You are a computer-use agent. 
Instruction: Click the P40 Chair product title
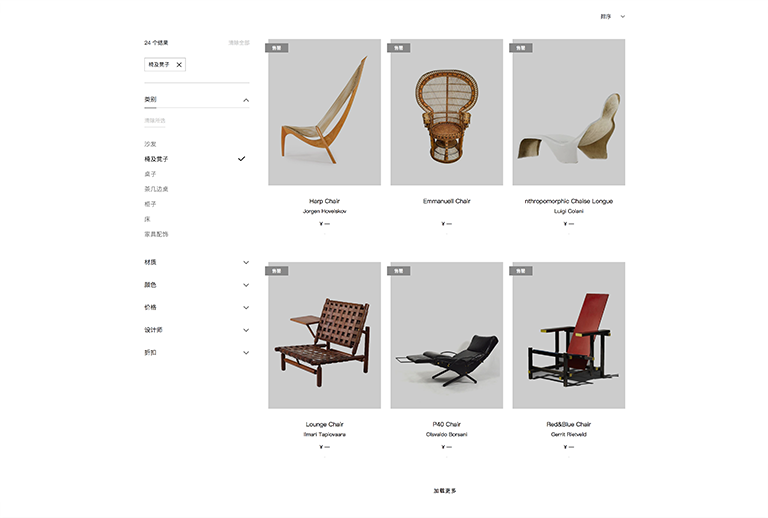(447, 424)
